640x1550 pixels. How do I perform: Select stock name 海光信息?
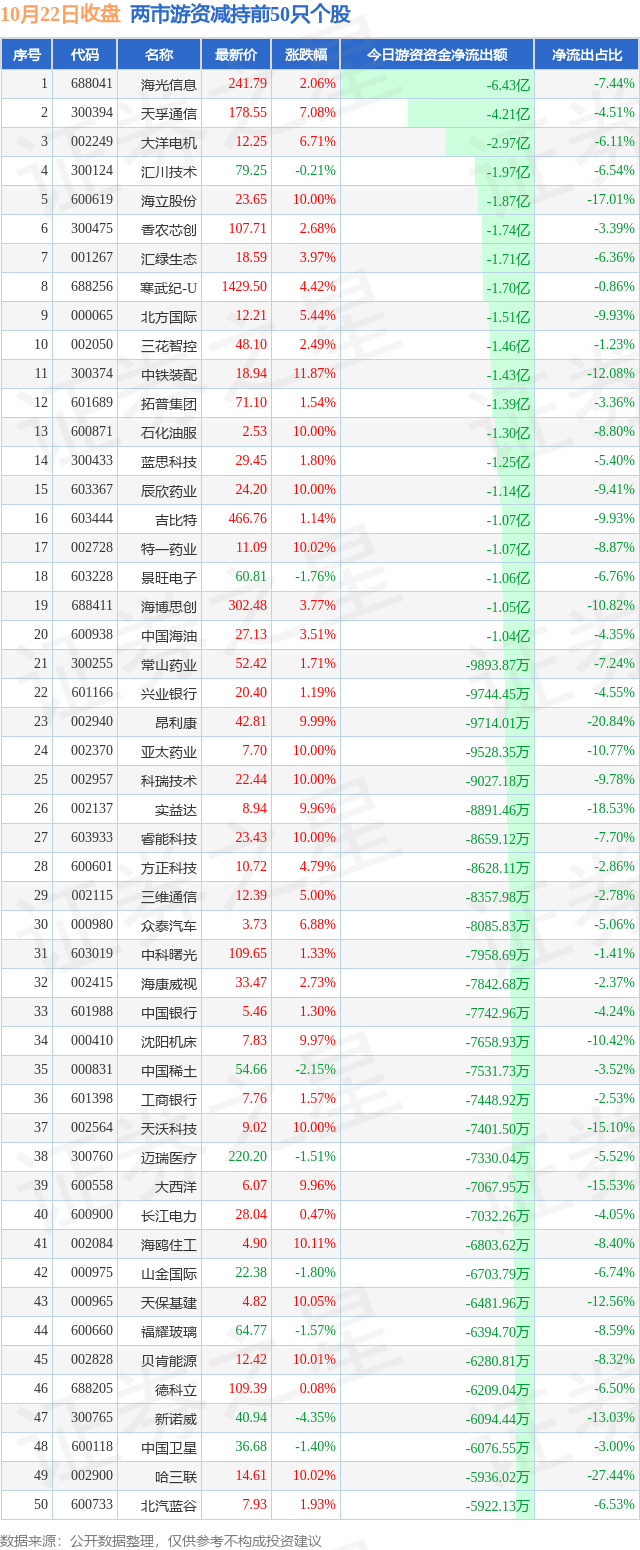[x=170, y=84]
